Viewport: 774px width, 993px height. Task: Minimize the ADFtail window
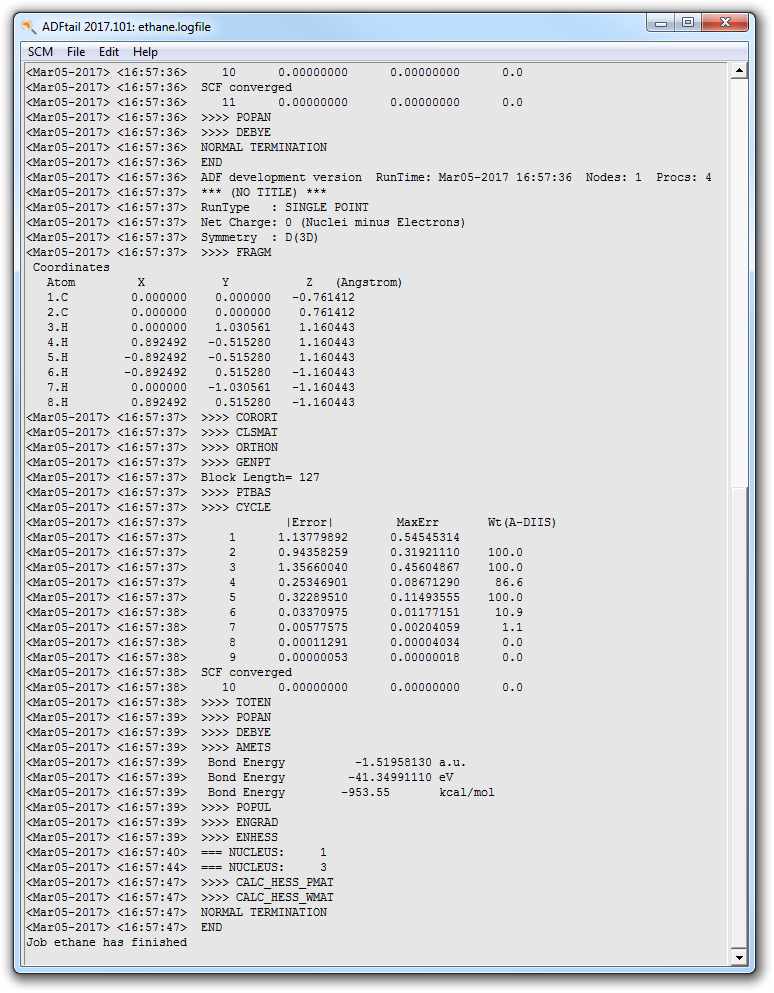click(x=661, y=23)
